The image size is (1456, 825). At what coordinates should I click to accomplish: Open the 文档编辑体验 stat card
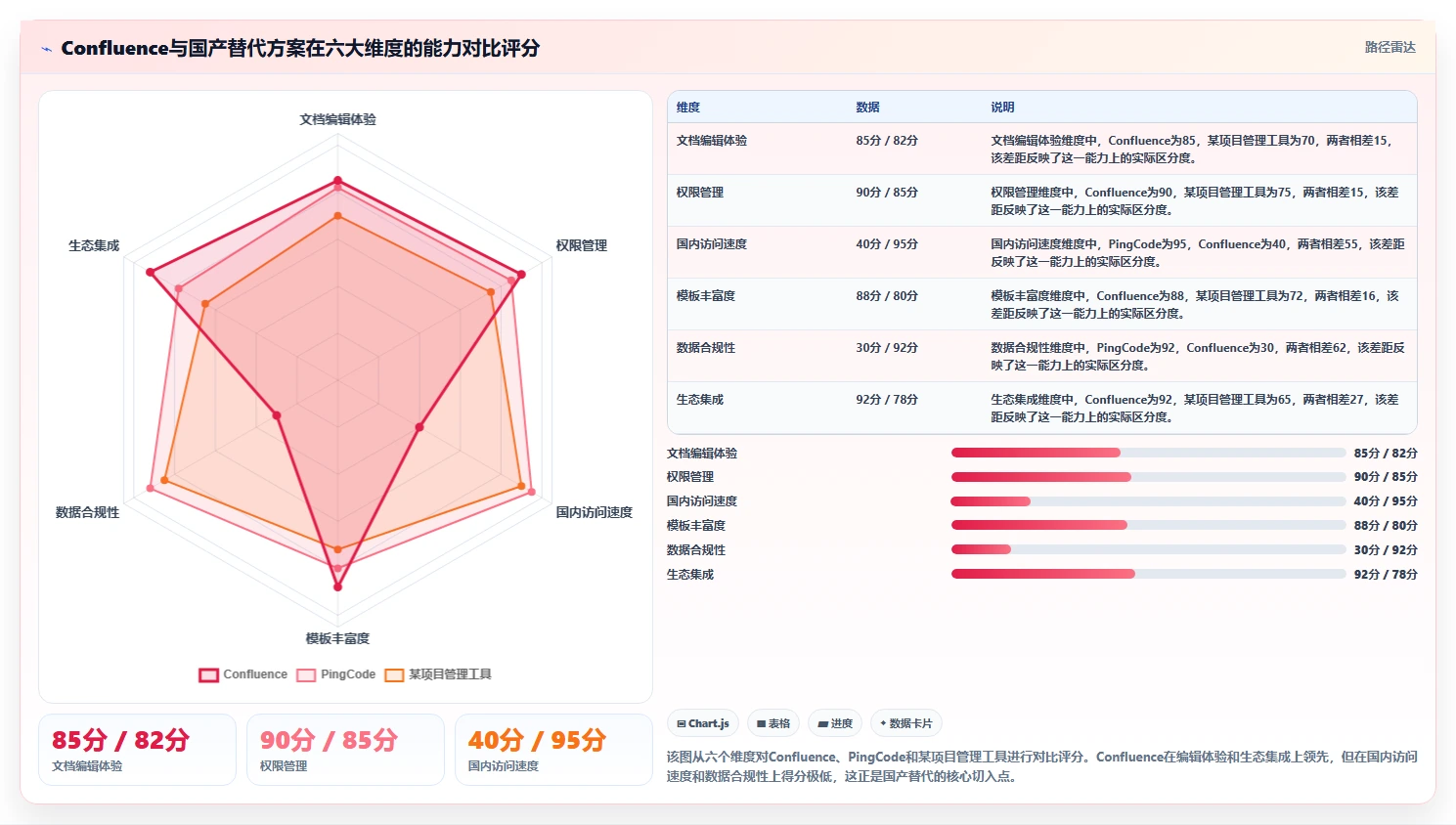click(137, 750)
